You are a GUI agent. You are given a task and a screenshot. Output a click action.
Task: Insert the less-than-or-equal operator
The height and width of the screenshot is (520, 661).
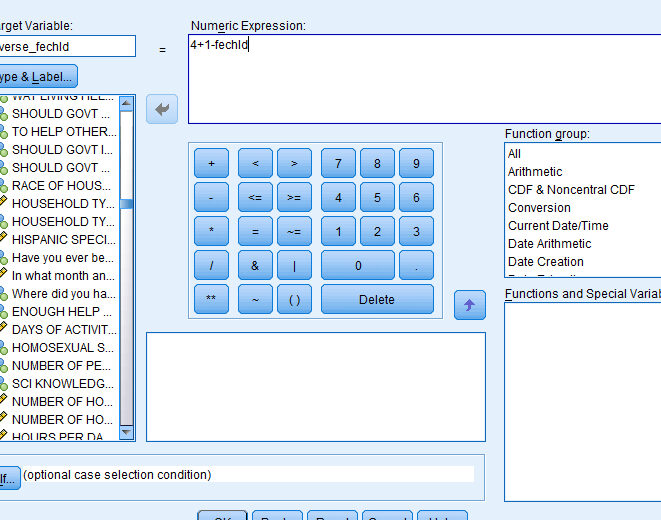coord(255,197)
